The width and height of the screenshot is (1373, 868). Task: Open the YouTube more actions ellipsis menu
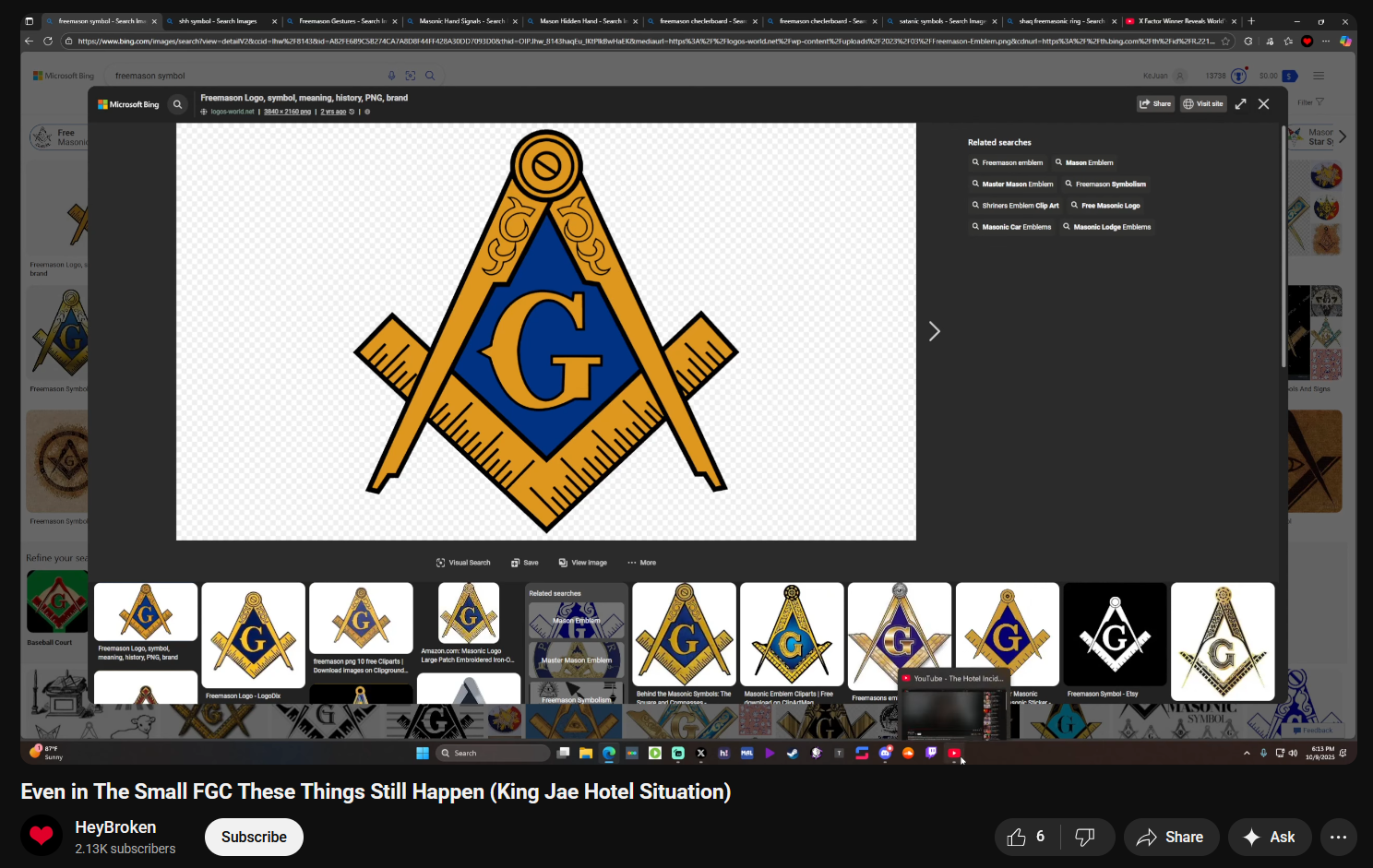click(1338, 837)
